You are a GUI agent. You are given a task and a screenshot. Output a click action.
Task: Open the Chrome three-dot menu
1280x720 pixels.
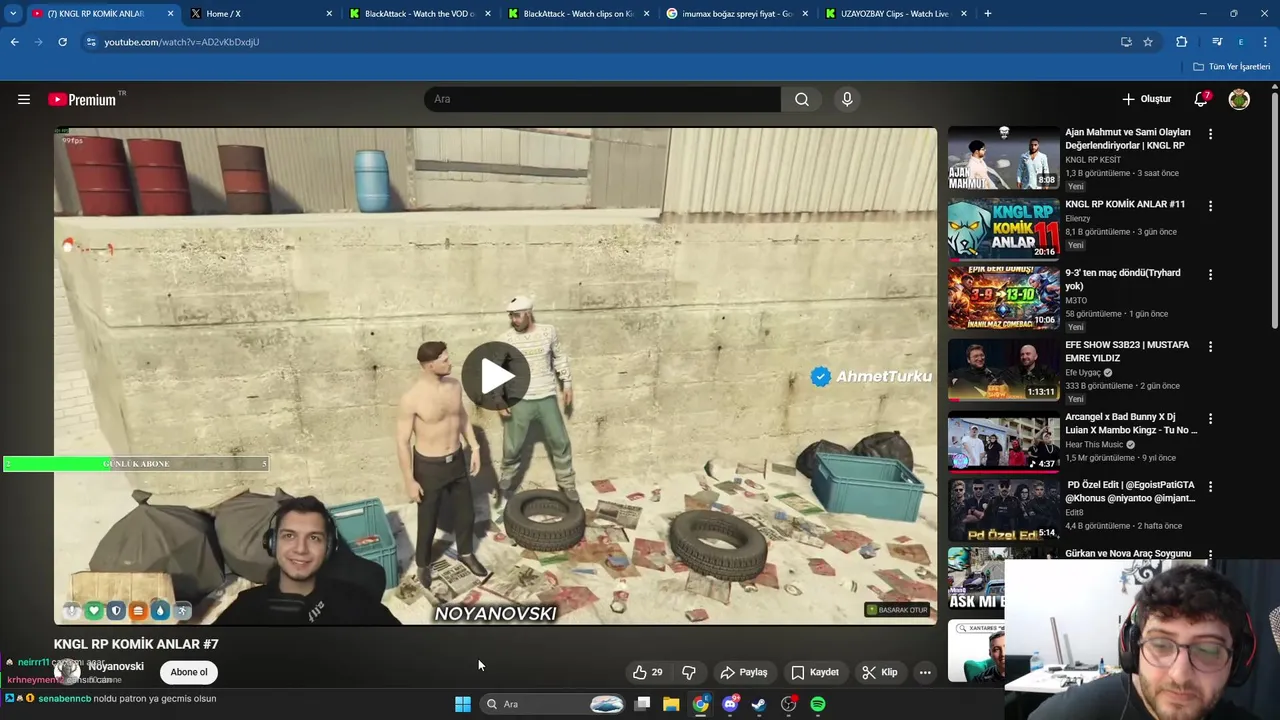tap(1265, 42)
